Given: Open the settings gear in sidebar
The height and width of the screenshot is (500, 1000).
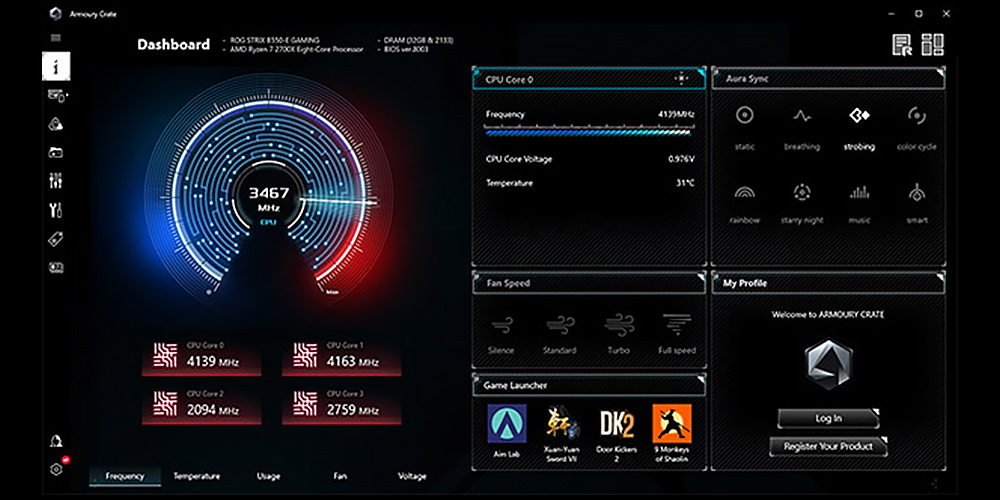Looking at the screenshot, I should pos(56,468).
